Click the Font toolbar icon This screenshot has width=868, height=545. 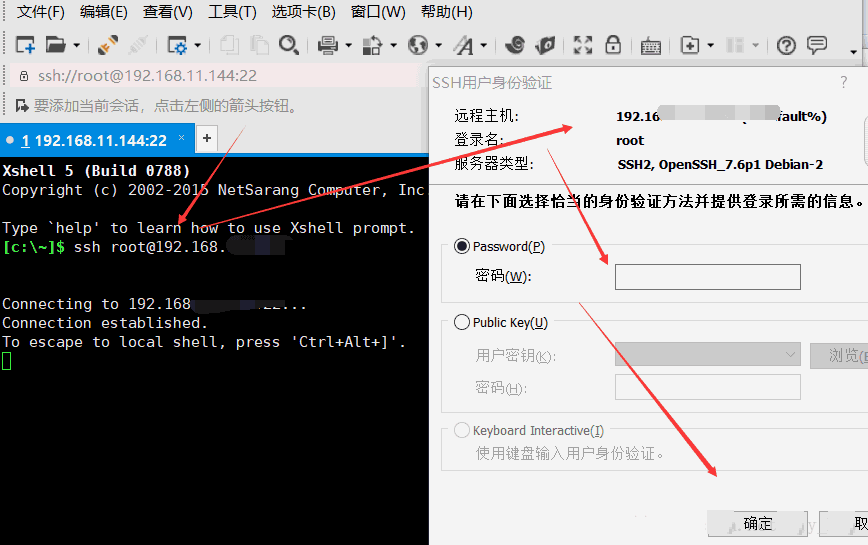464,45
